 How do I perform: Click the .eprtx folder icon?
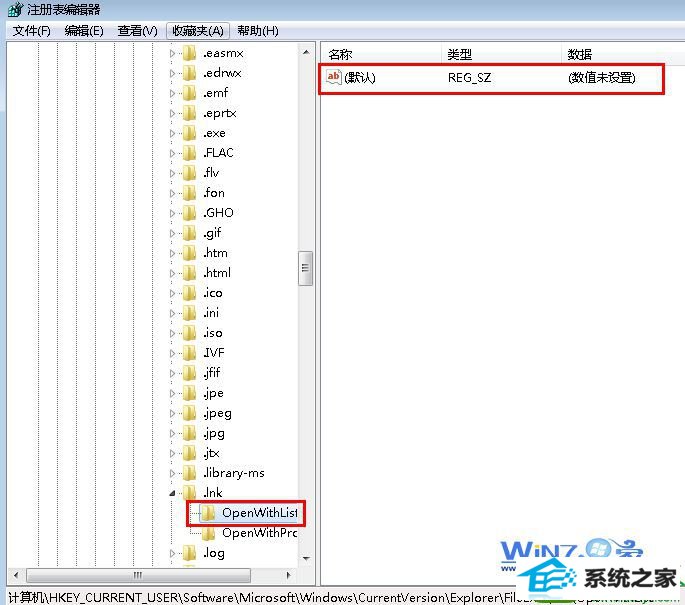190,113
